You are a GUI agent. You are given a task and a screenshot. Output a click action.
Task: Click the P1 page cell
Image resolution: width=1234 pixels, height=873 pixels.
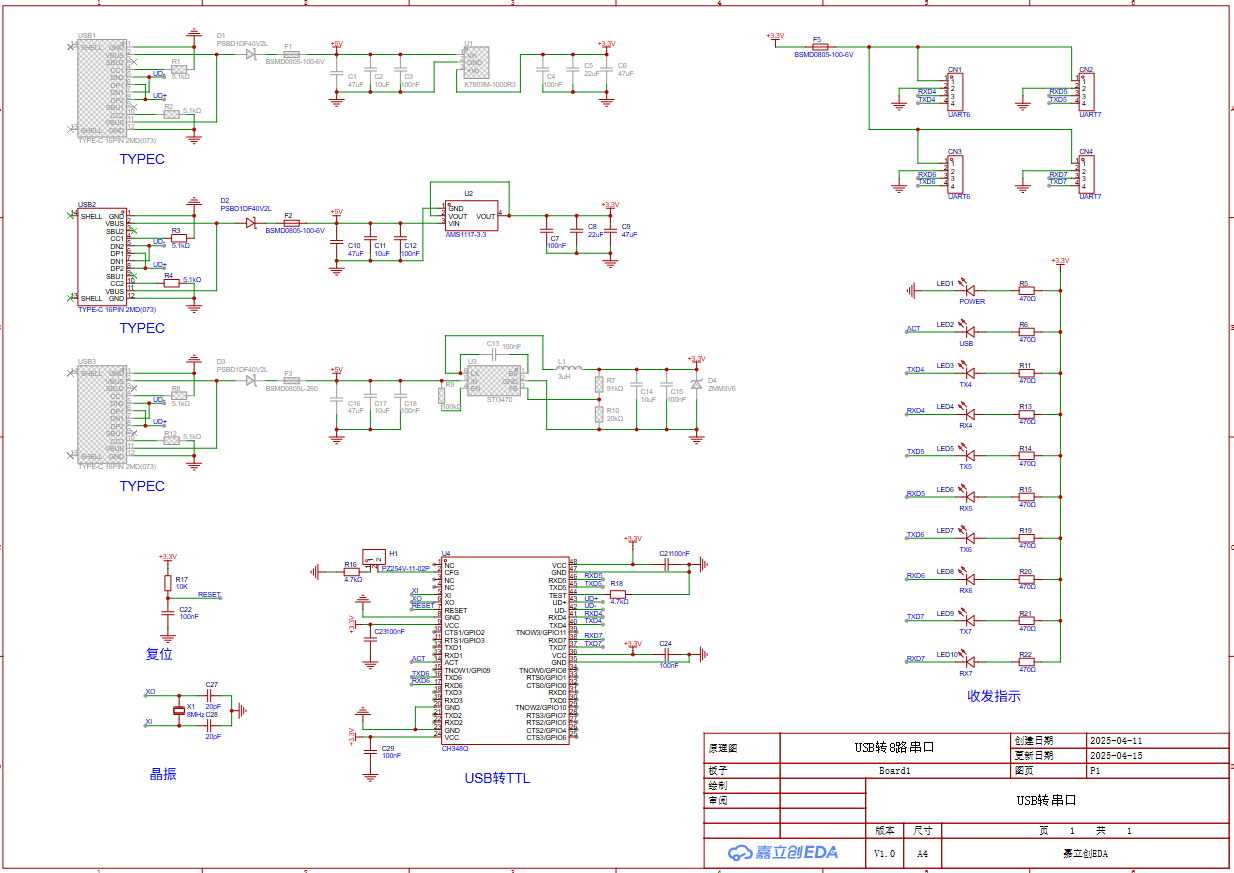[x=1157, y=771]
